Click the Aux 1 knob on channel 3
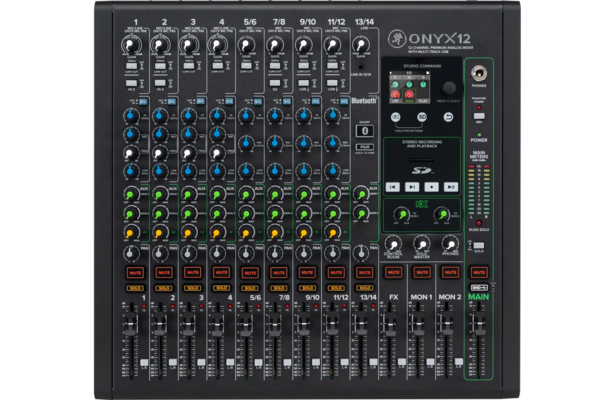Screen dimensions: 615x400 coord(188,194)
